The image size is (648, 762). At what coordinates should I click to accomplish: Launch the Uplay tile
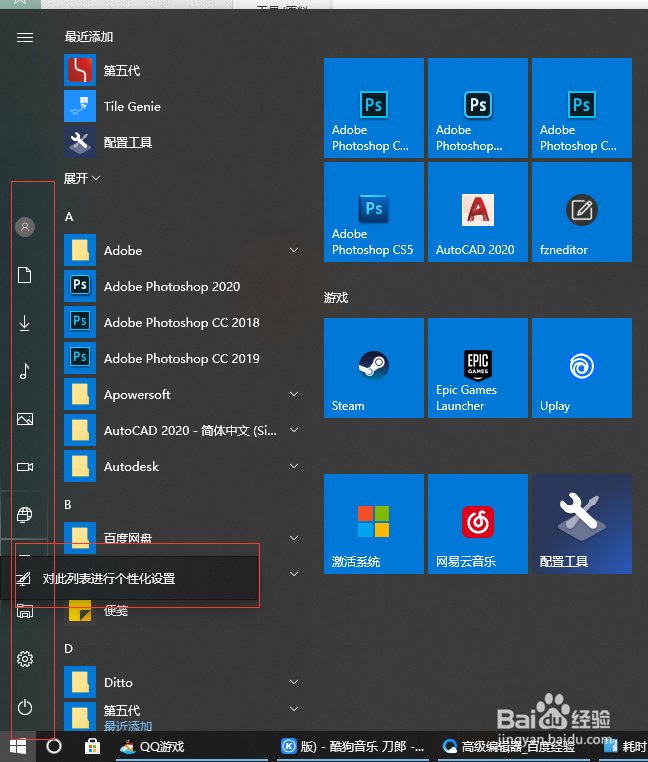click(x=582, y=368)
